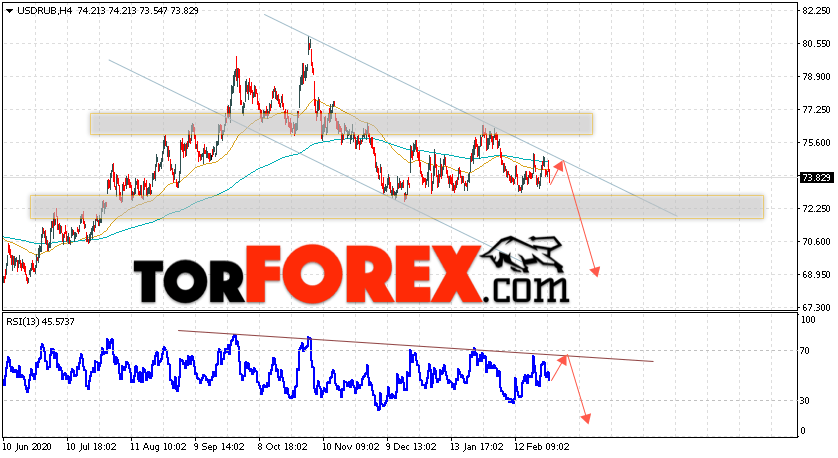Select price axis label 72.250
Viewport: 838px width, 458px height.
[817, 208]
